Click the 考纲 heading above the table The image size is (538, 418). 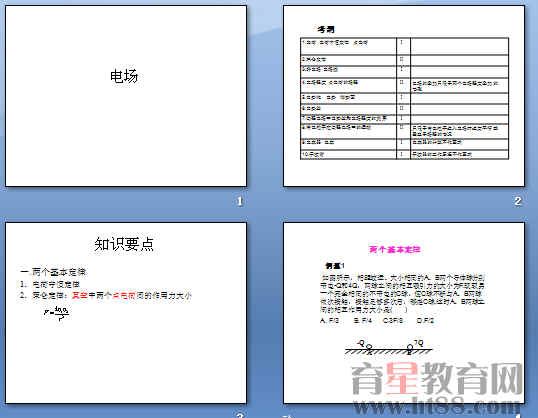[x=326, y=30]
